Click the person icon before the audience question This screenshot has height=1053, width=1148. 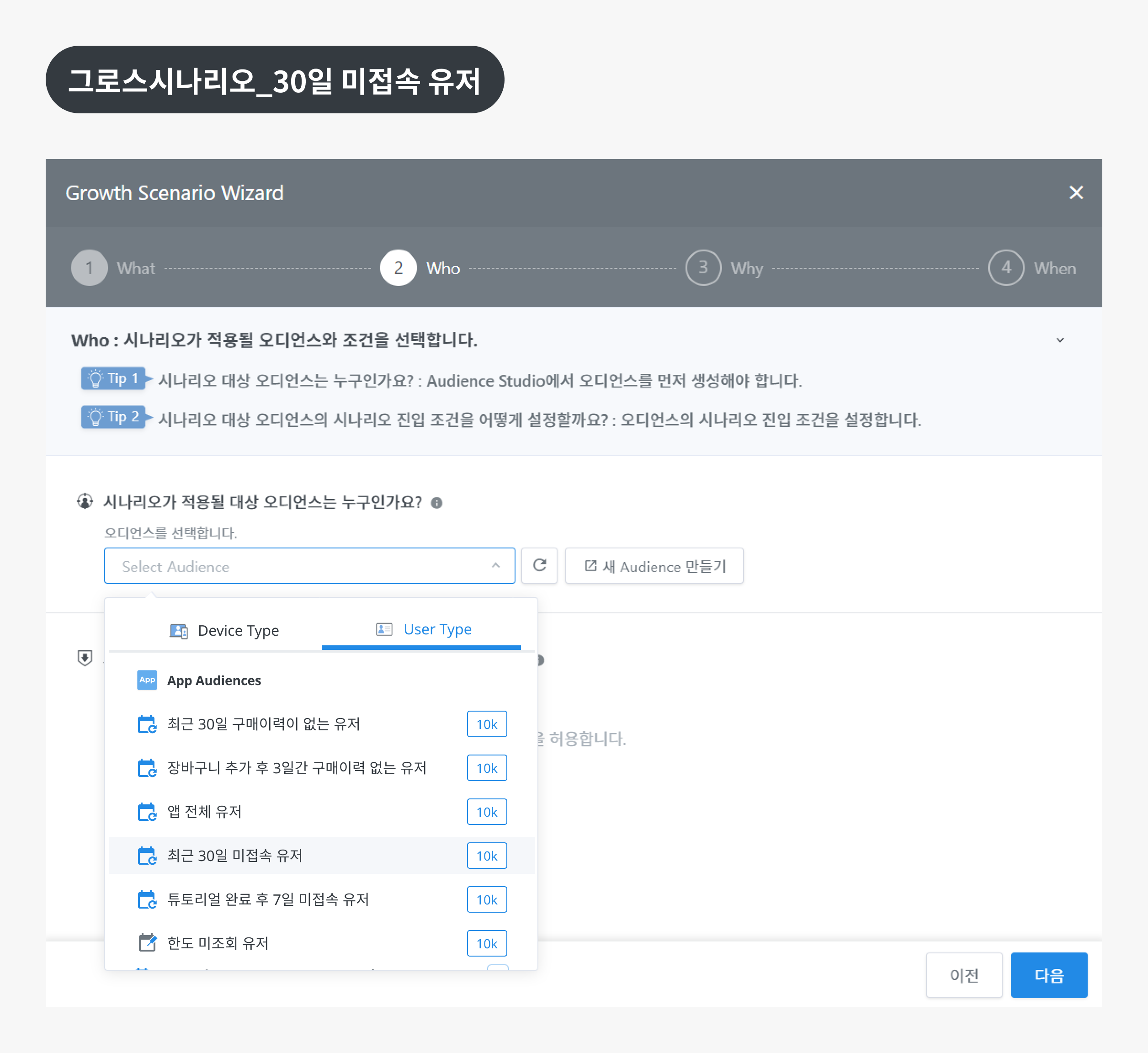85,501
